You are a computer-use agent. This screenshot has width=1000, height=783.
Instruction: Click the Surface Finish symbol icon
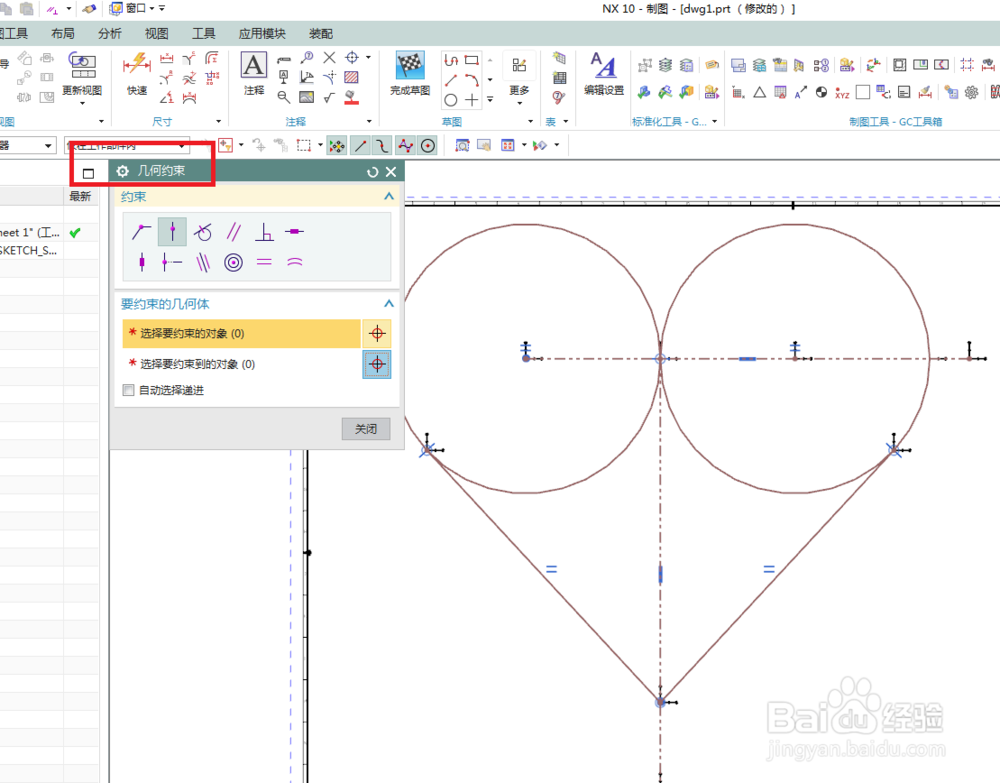329,98
